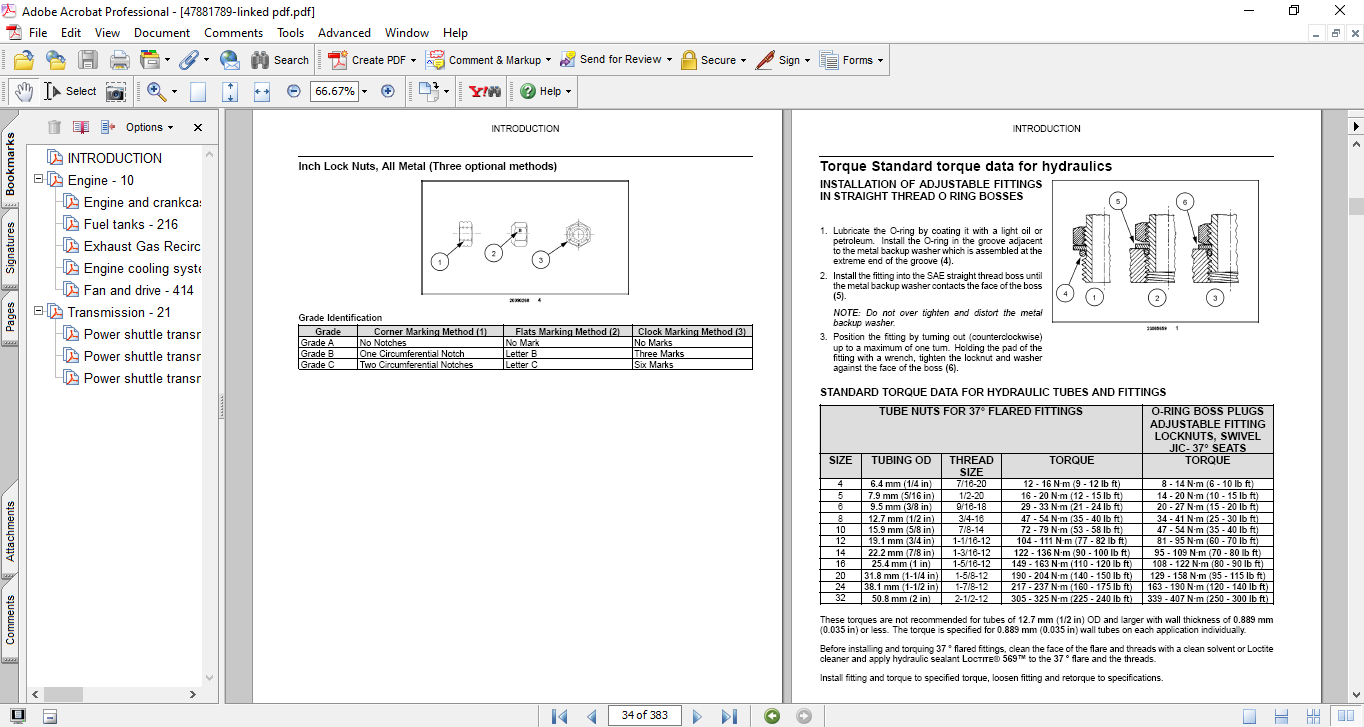
Task: Jump to previous view green arrow
Action: (771, 716)
